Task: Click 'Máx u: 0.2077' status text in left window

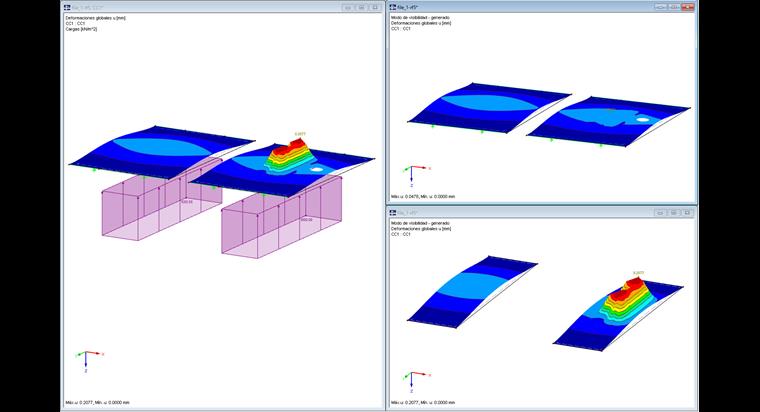Action: [79, 403]
